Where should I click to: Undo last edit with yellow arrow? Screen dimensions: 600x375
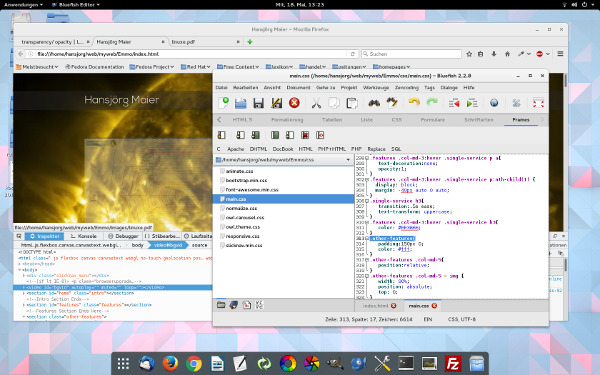point(414,102)
